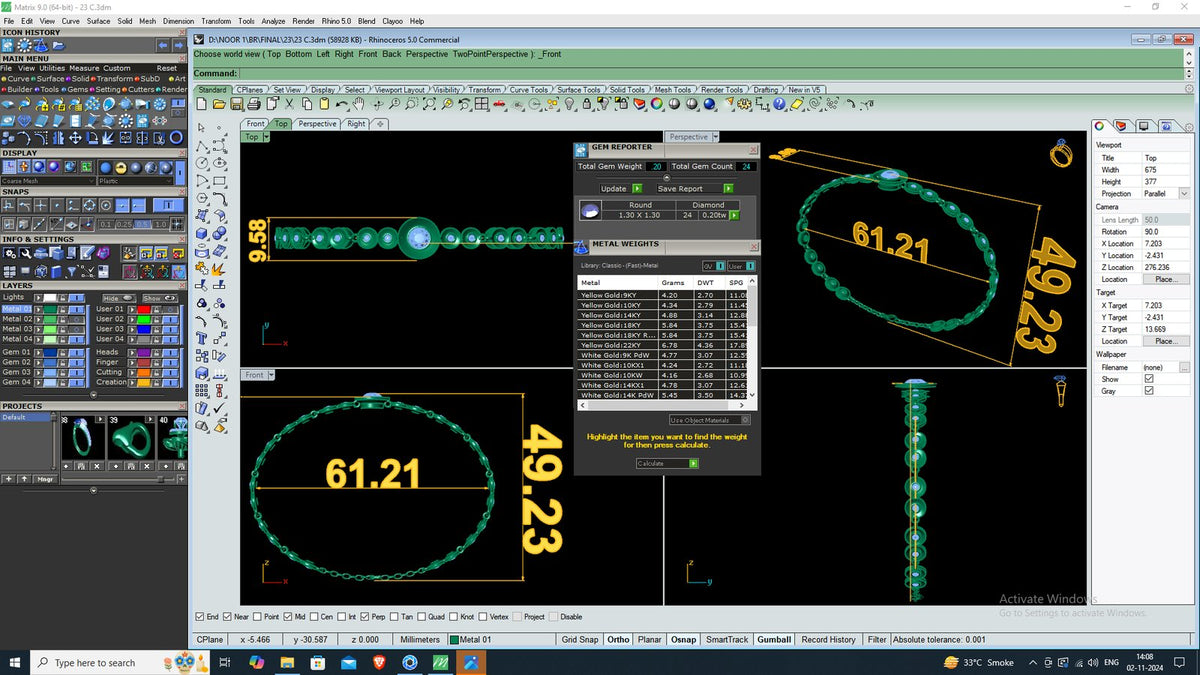This screenshot has height=675, width=1200.
Task: Click the Save icon in Standard toolbar
Action: 237,103
